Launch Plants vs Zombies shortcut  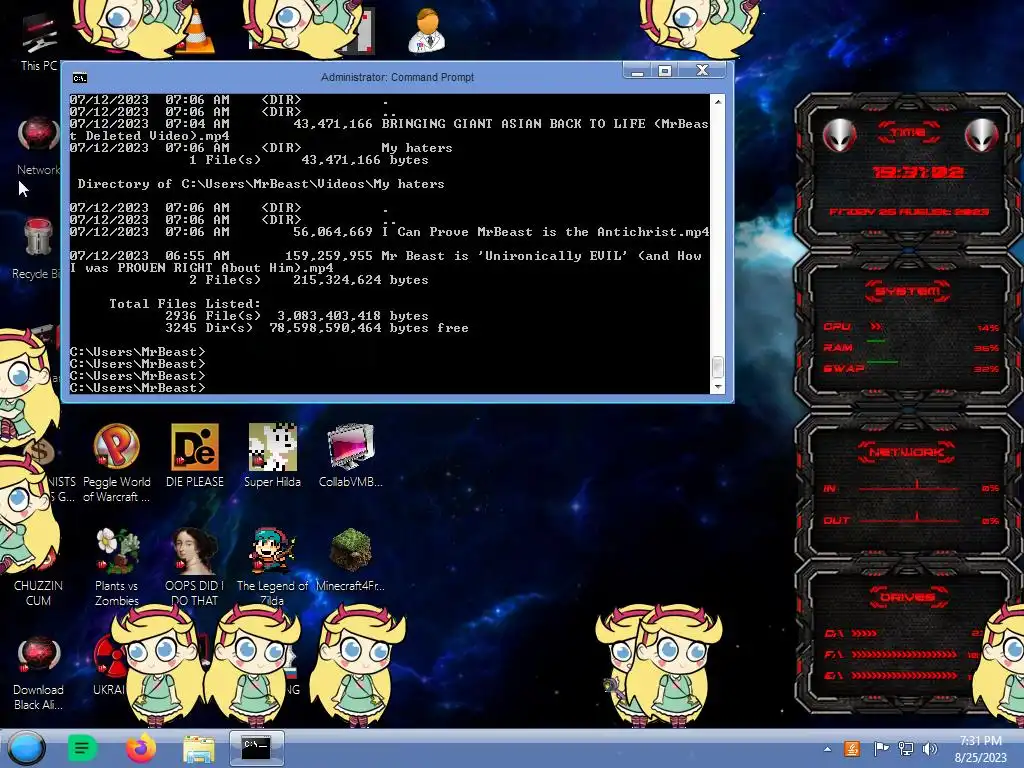point(116,566)
